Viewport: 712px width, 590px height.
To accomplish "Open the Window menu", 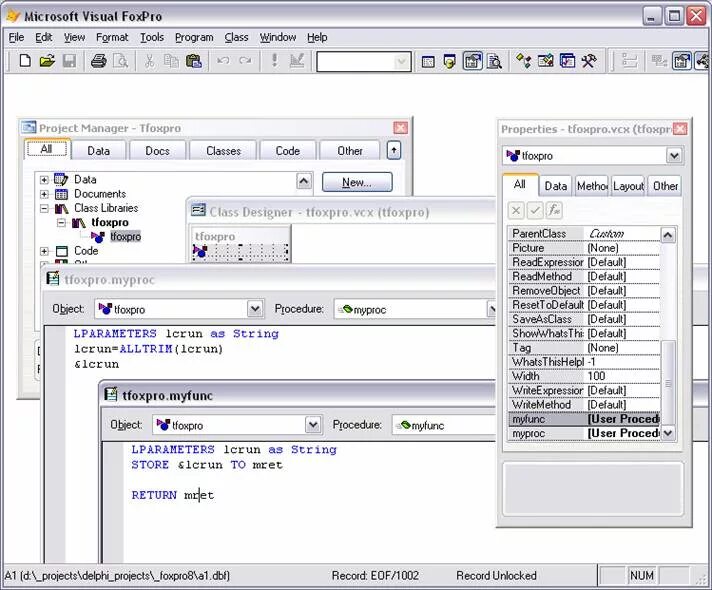I will [x=277, y=37].
